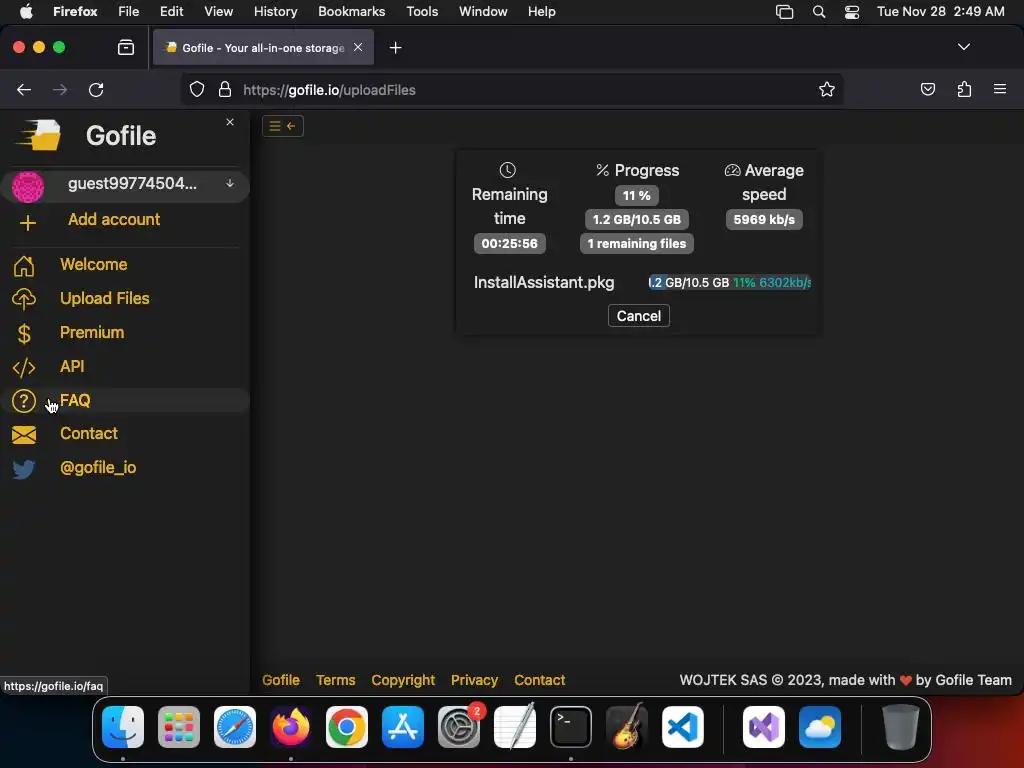Select the Gofile browser tab
1024x768 pixels.
(x=263, y=48)
